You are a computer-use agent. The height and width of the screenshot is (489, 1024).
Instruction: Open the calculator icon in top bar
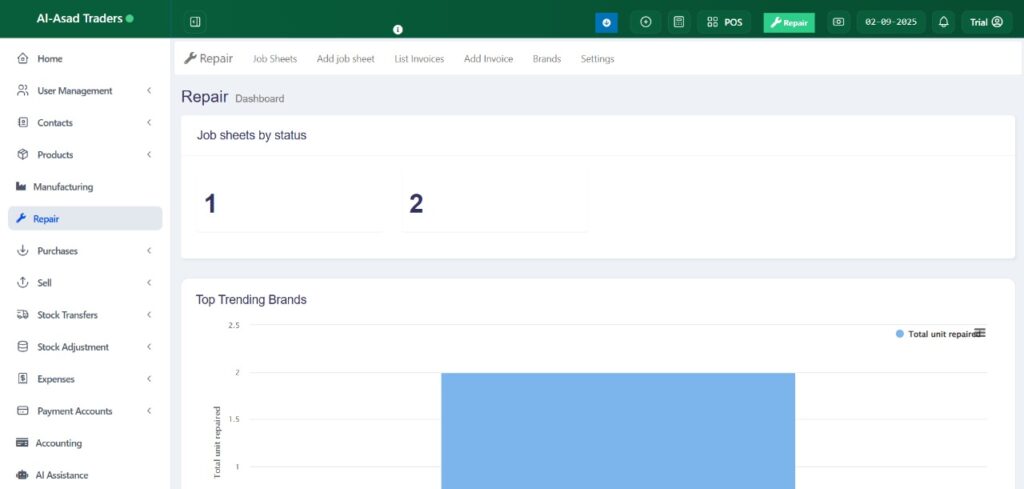[679, 22]
